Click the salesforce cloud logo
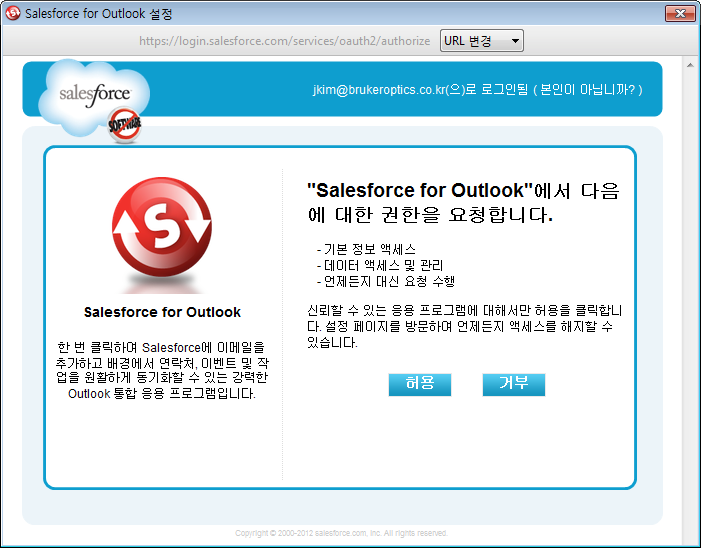The height and width of the screenshot is (548, 701). click(94, 95)
